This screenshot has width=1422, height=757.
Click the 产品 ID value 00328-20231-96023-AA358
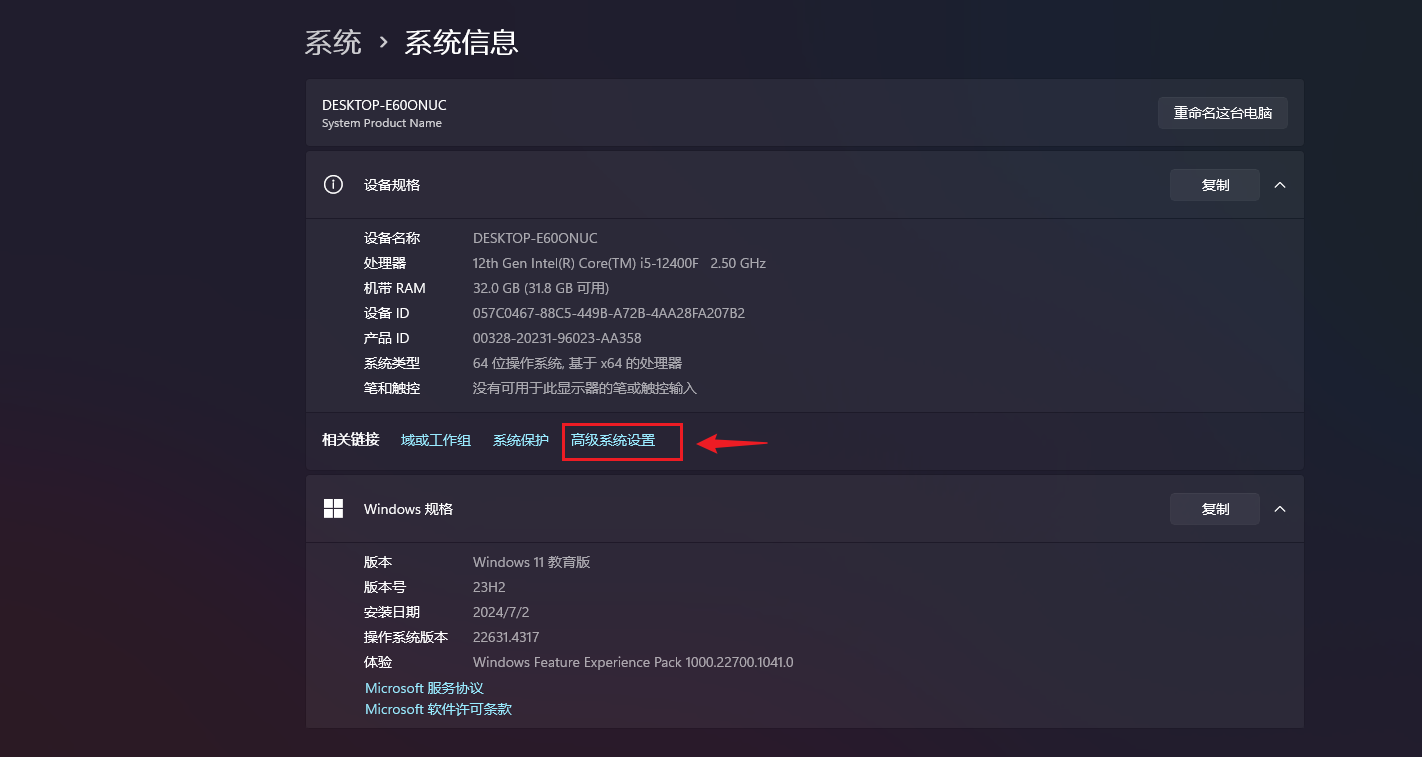[x=557, y=338]
